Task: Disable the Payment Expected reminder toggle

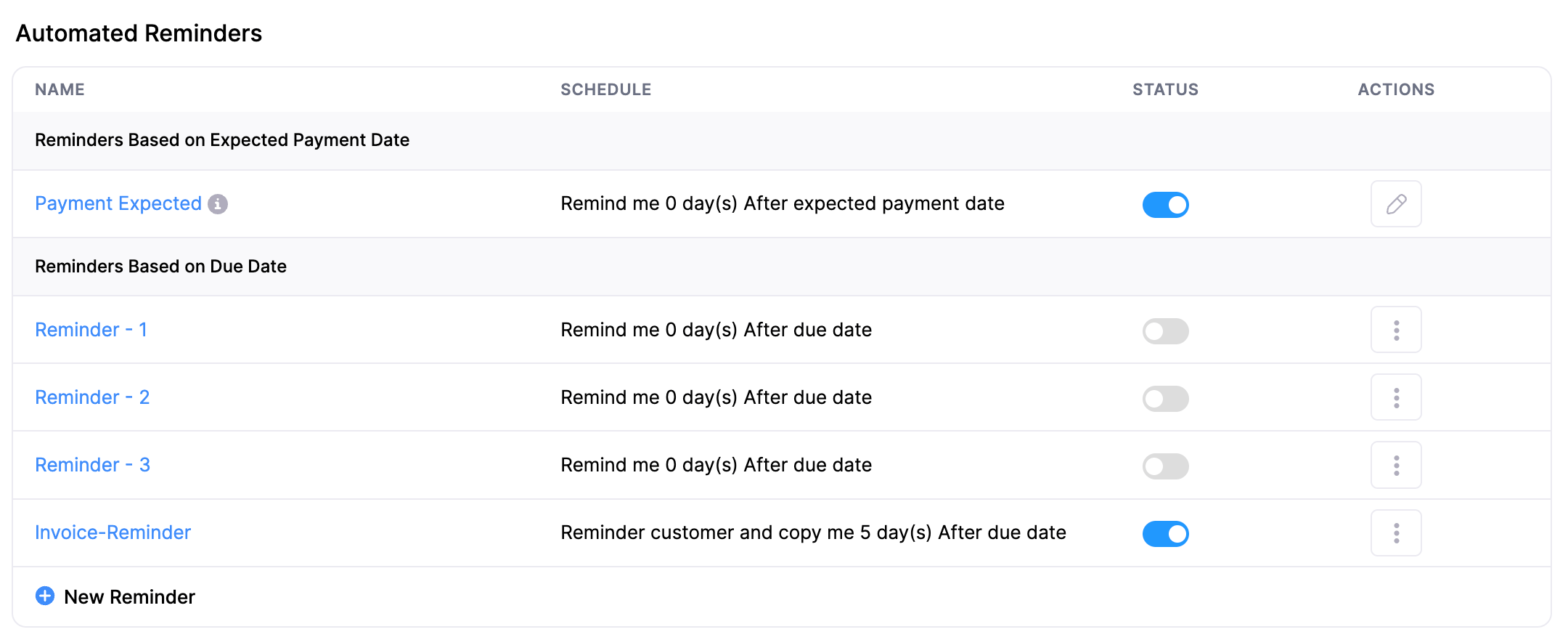Action: pyautogui.click(x=1165, y=205)
